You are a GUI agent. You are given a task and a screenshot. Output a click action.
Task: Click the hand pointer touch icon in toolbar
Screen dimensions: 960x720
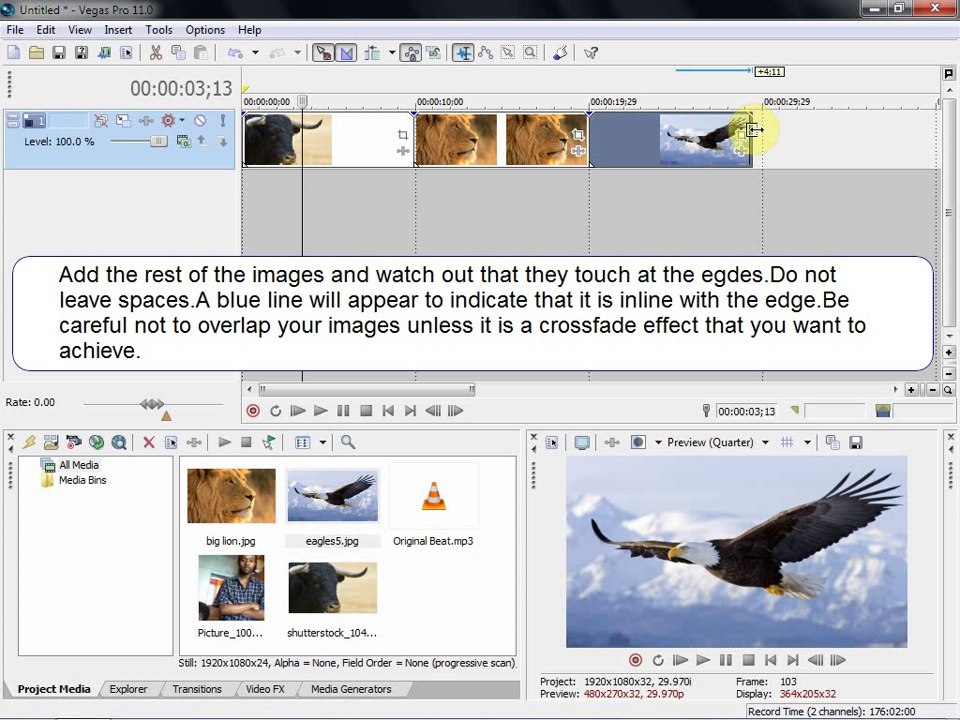(560, 53)
